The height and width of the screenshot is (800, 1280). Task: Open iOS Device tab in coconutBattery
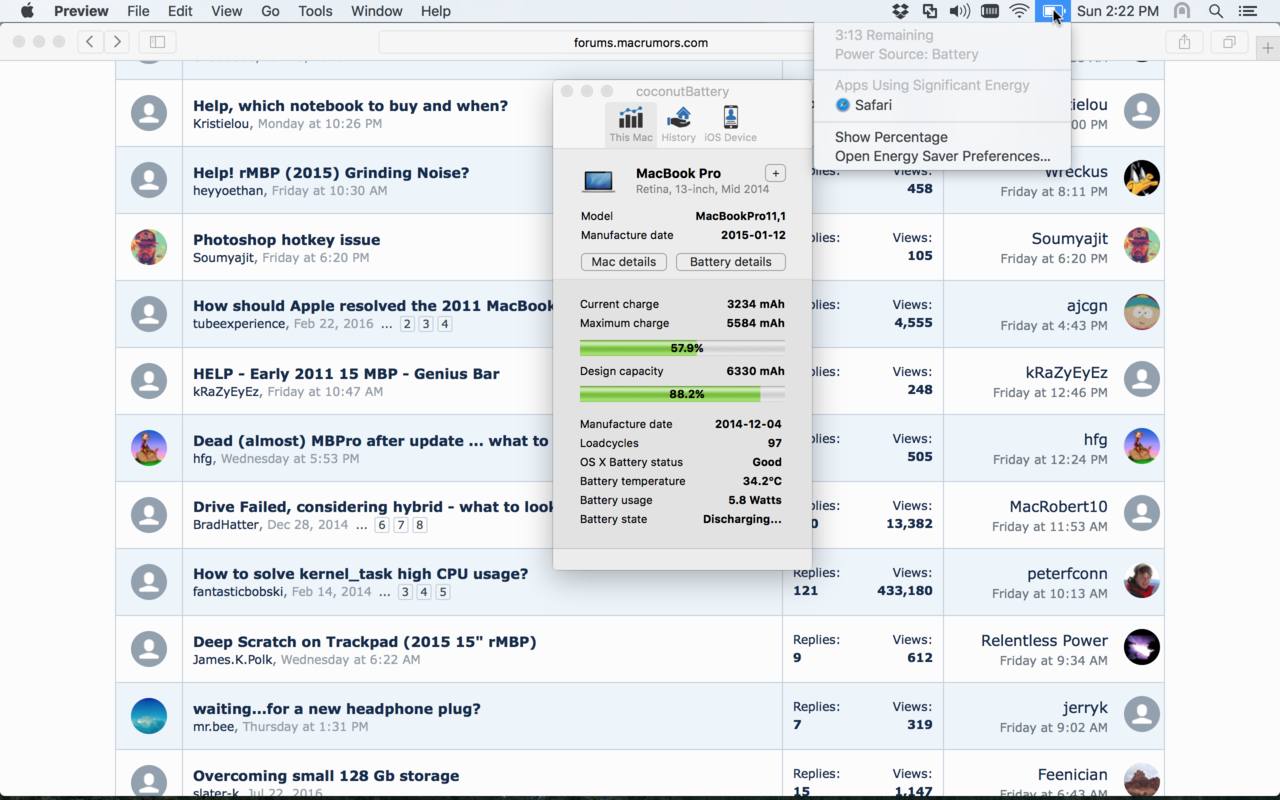730,124
